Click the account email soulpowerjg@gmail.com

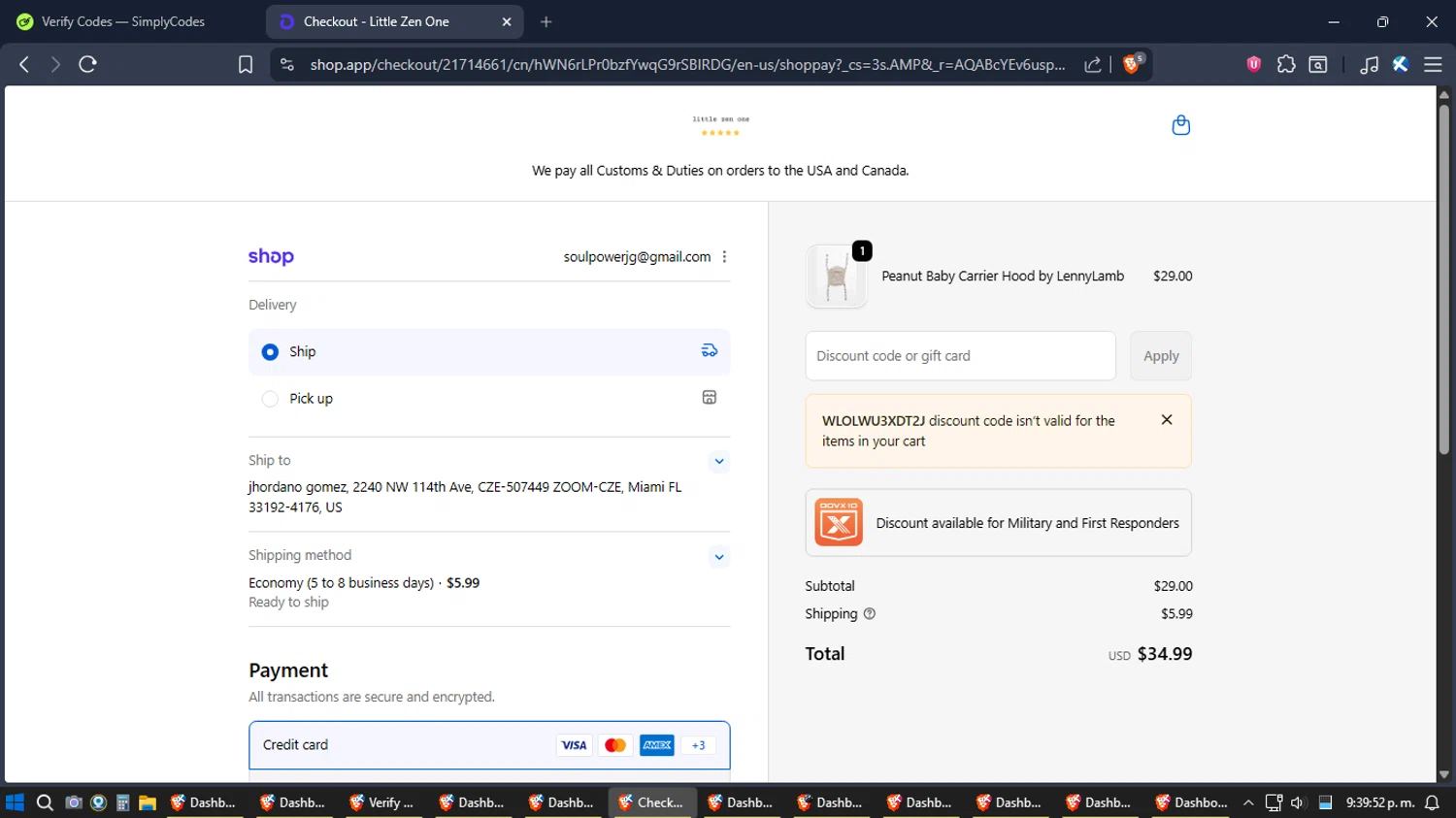pos(637,257)
